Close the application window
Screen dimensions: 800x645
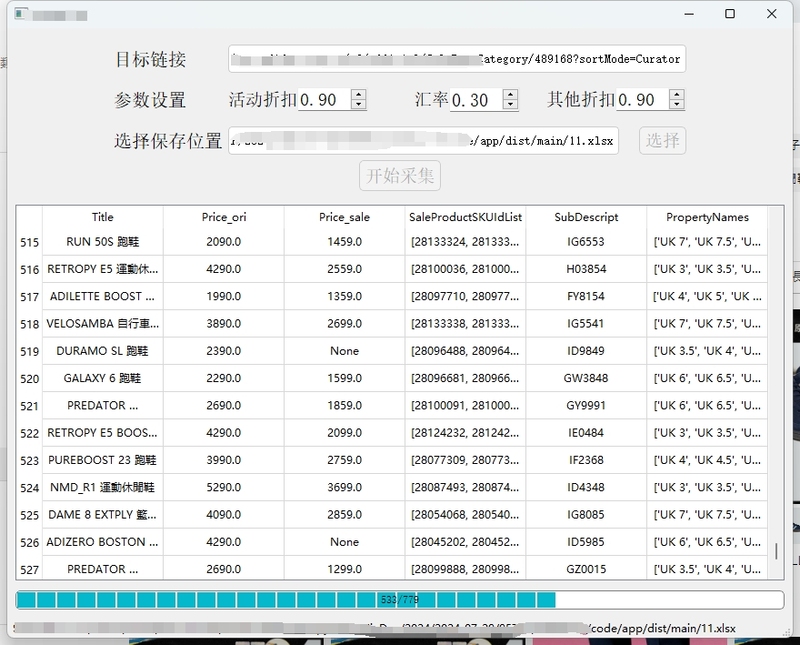[x=771, y=14]
